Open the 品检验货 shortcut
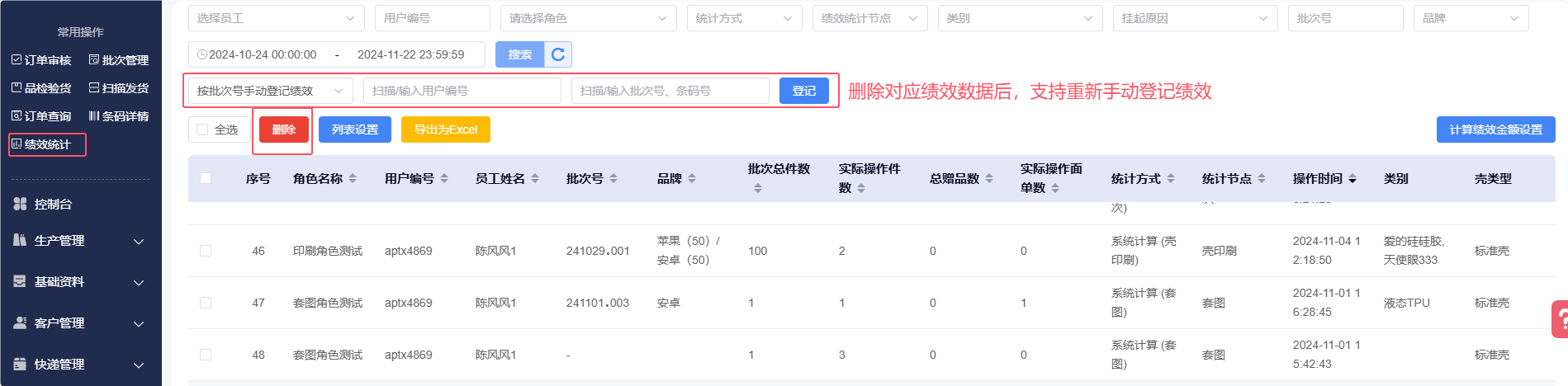1568x386 pixels. 41,88
